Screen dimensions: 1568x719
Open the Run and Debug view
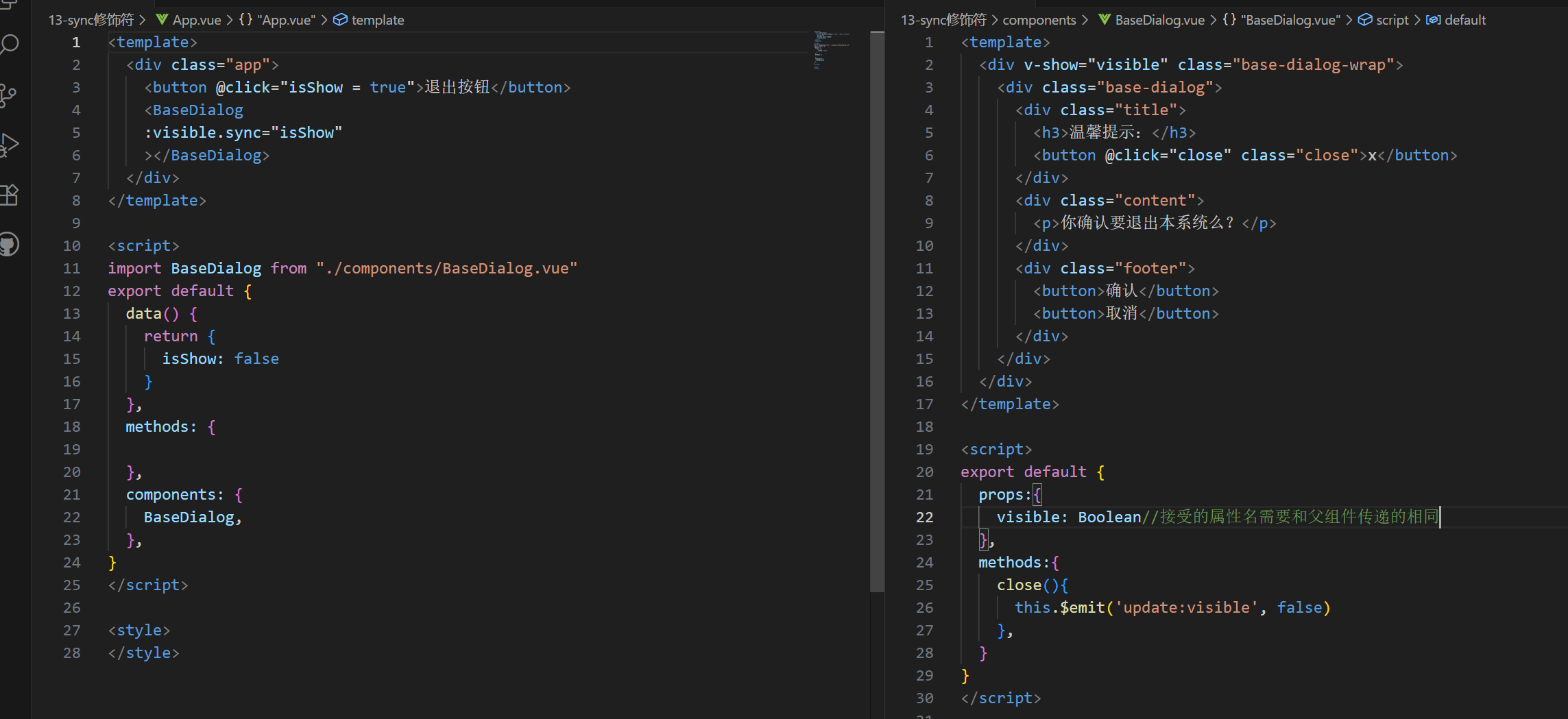pos(9,145)
